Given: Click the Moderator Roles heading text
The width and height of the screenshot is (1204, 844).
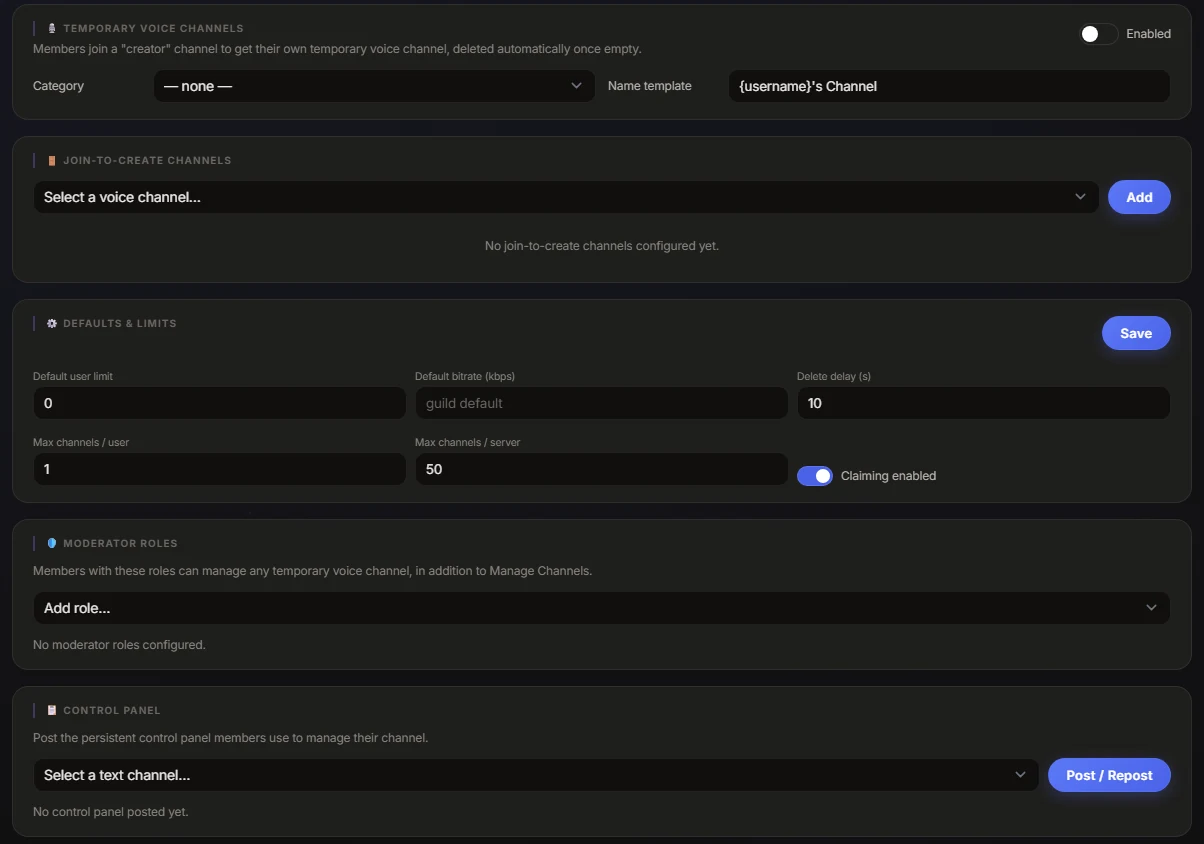Looking at the screenshot, I should 120,543.
